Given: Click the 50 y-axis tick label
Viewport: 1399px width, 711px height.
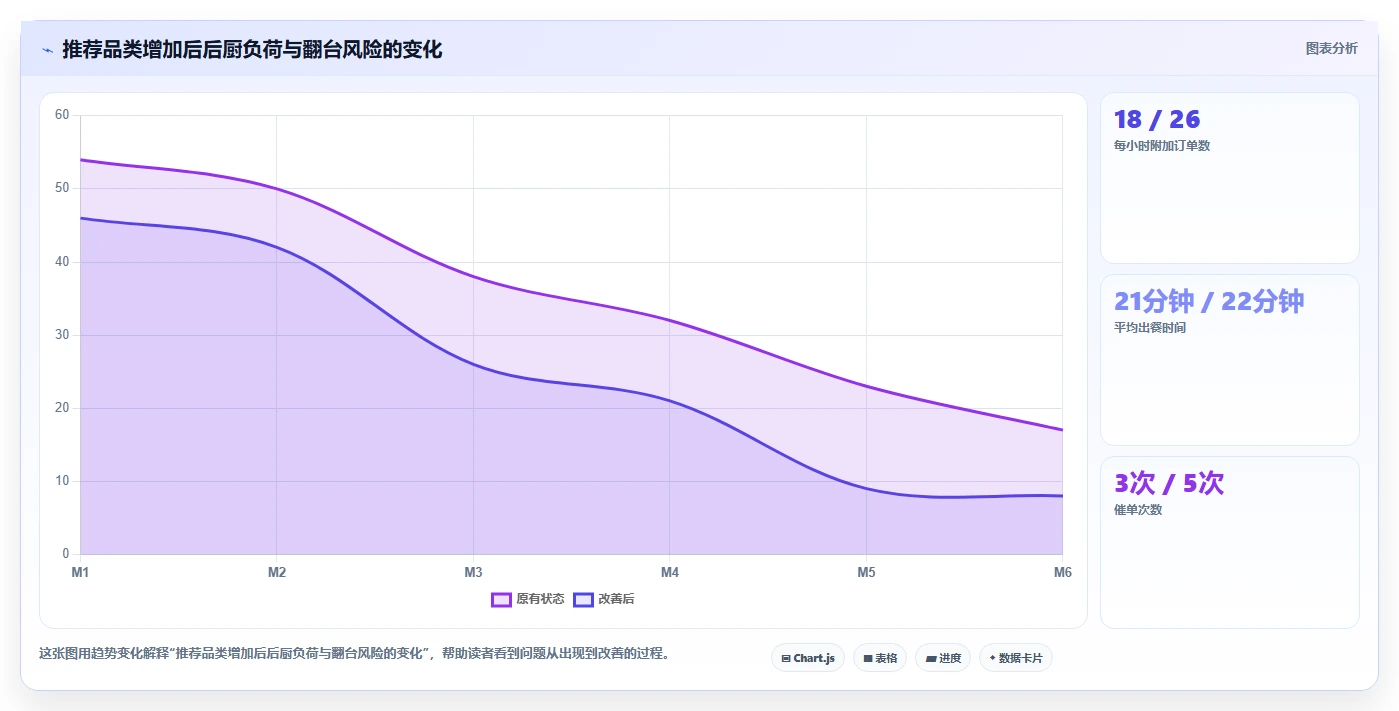Looking at the screenshot, I should pos(62,188).
